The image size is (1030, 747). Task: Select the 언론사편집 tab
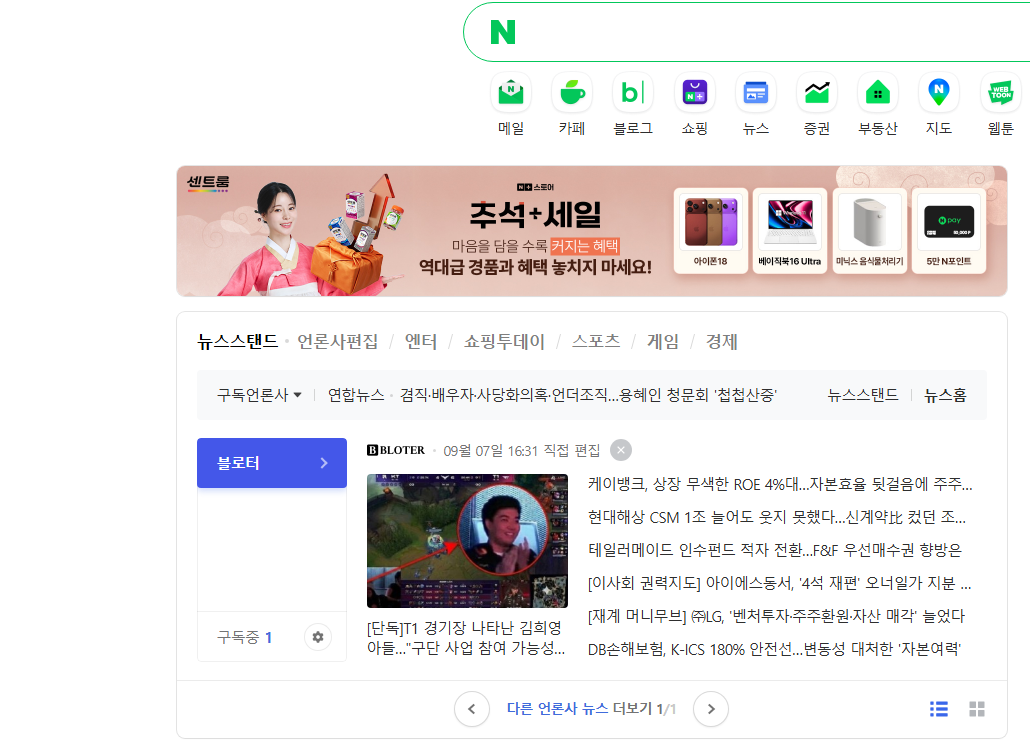click(338, 342)
